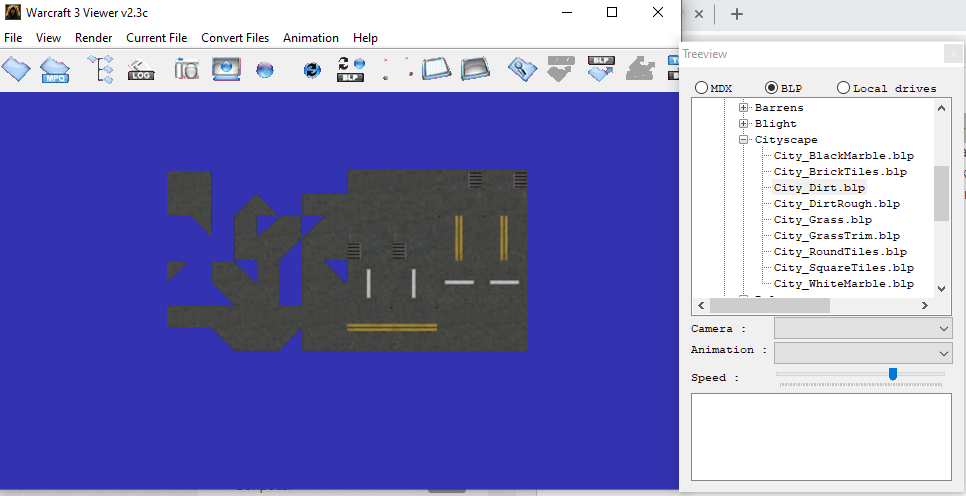Open the View menu

click(48, 38)
